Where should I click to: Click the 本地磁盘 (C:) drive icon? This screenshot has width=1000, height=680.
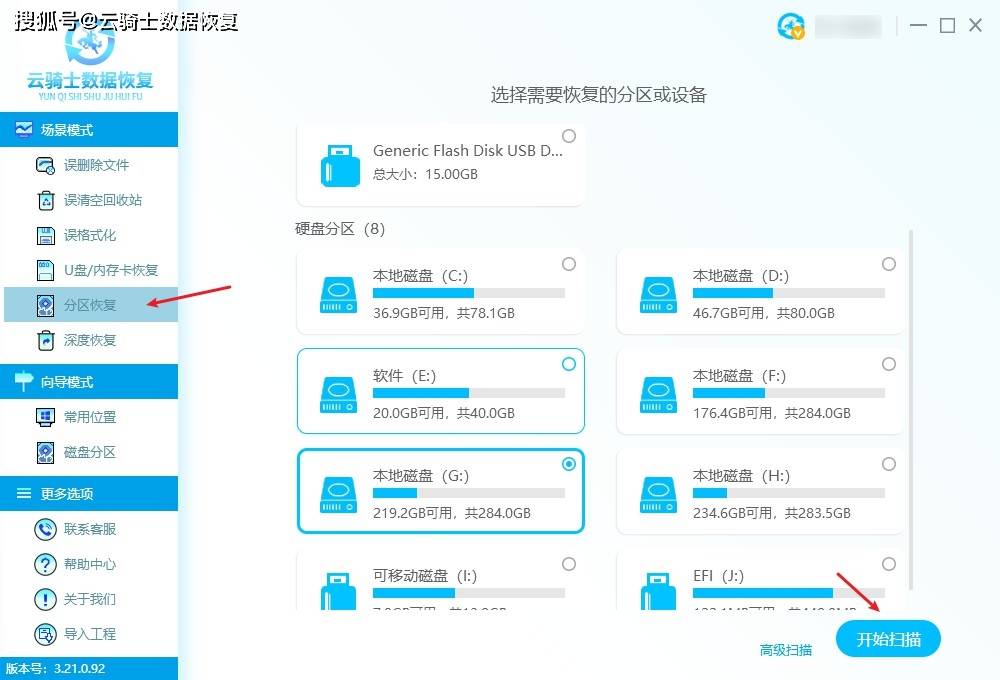click(x=339, y=295)
